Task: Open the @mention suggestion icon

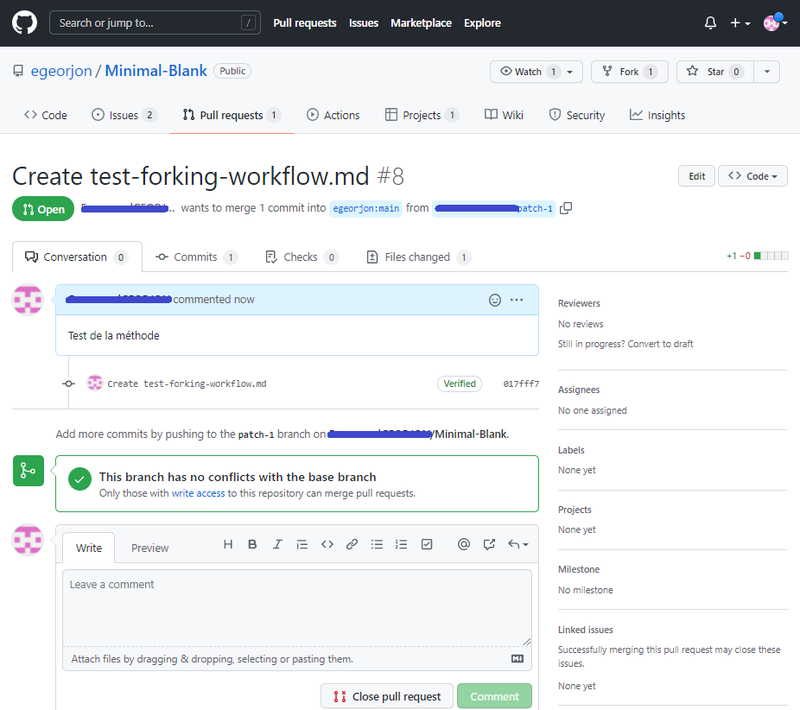Action: [464, 545]
